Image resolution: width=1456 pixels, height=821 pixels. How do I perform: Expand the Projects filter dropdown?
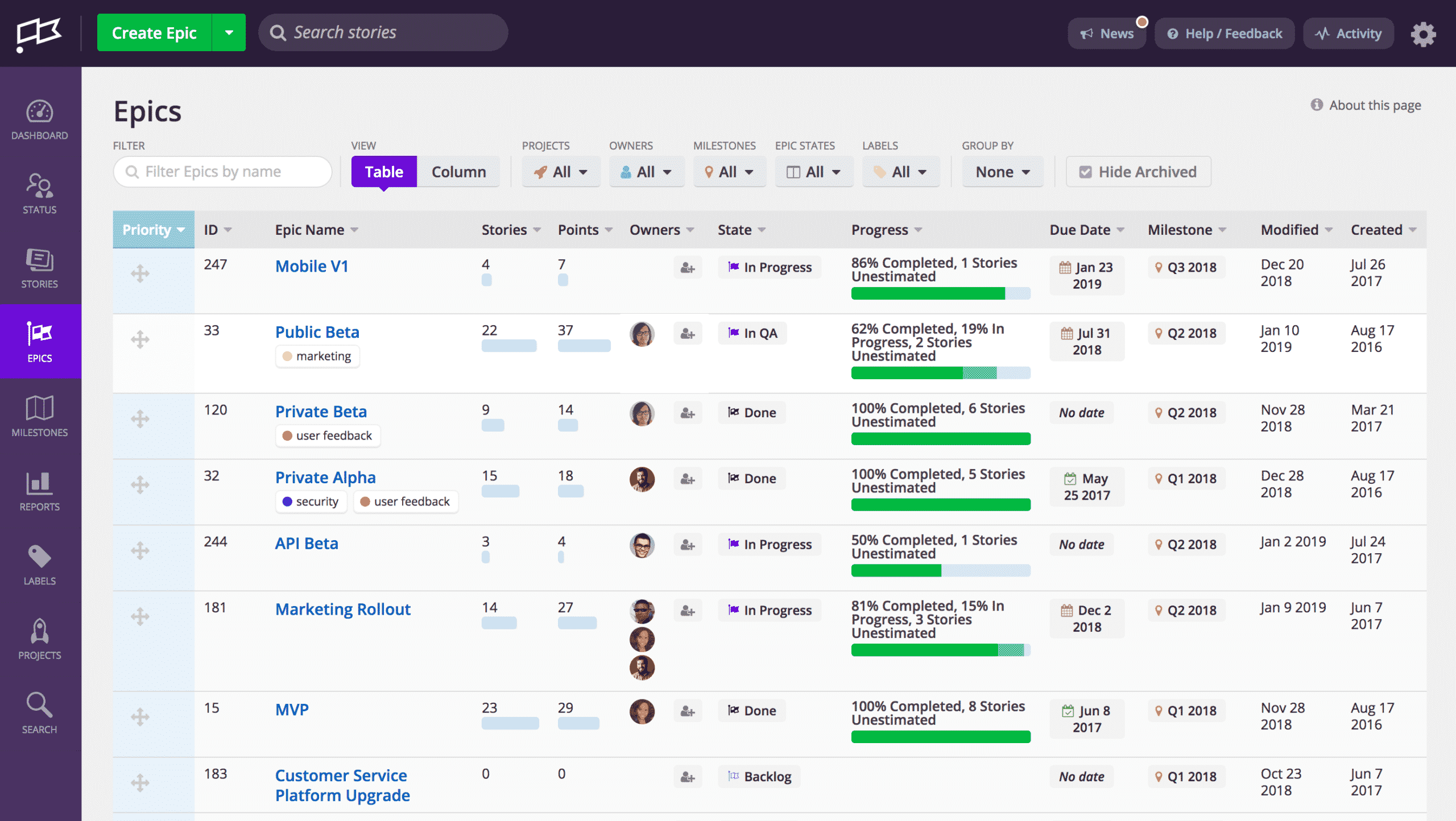[558, 171]
